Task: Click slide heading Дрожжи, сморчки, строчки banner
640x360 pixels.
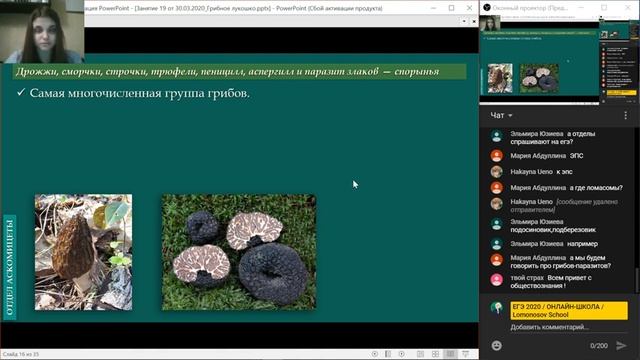Action: click(x=239, y=72)
